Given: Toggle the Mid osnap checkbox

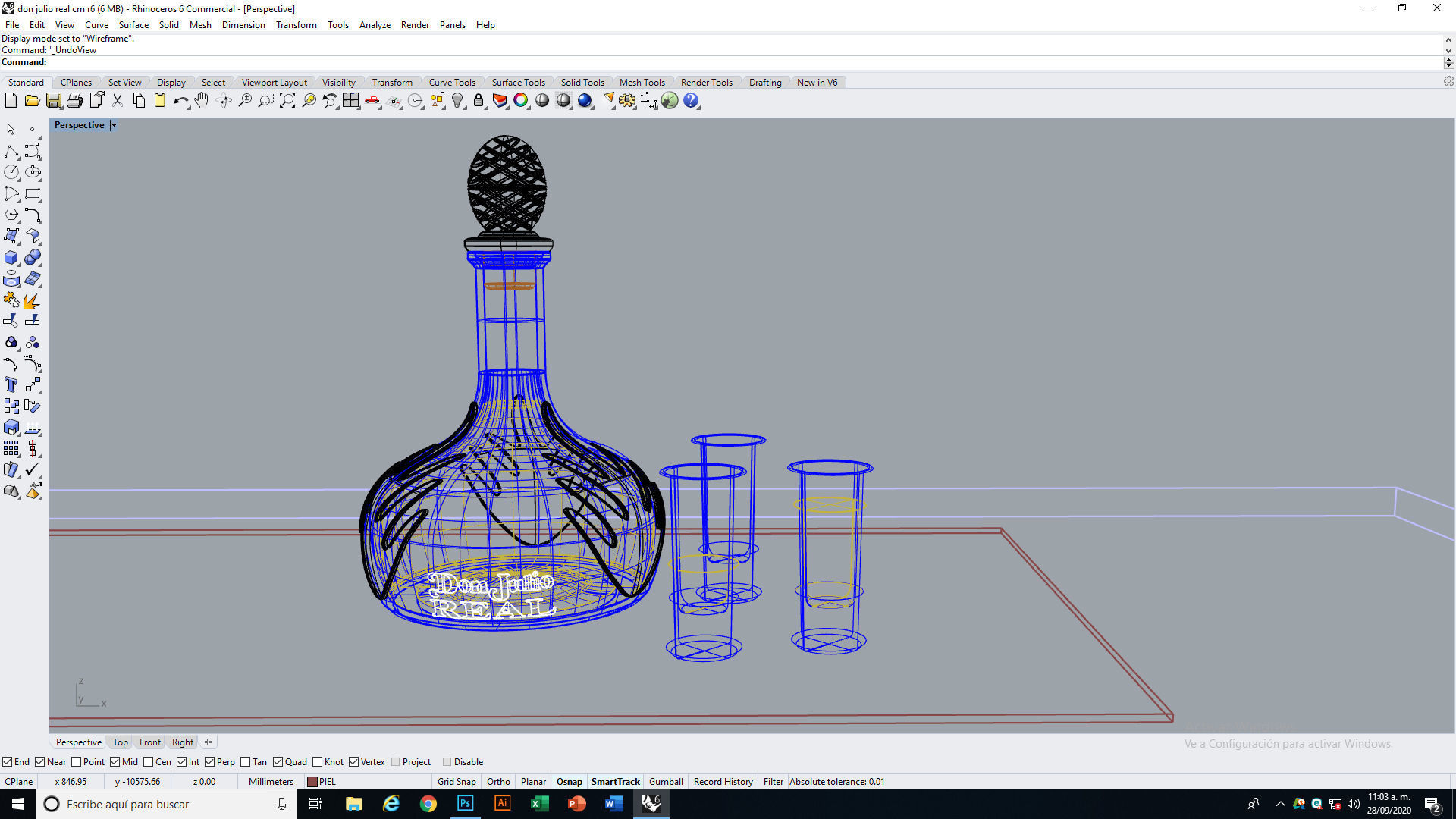Looking at the screenshot, I should [115, 762].
